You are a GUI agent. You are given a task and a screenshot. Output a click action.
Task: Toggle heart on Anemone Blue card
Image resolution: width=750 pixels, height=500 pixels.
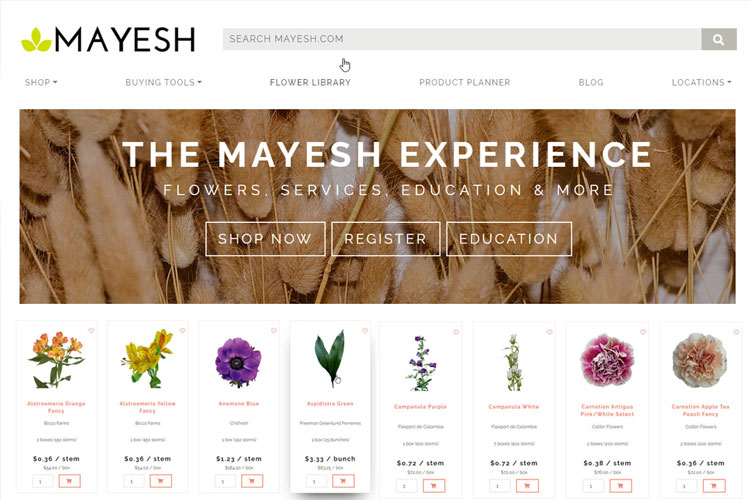tap(274, 331)
